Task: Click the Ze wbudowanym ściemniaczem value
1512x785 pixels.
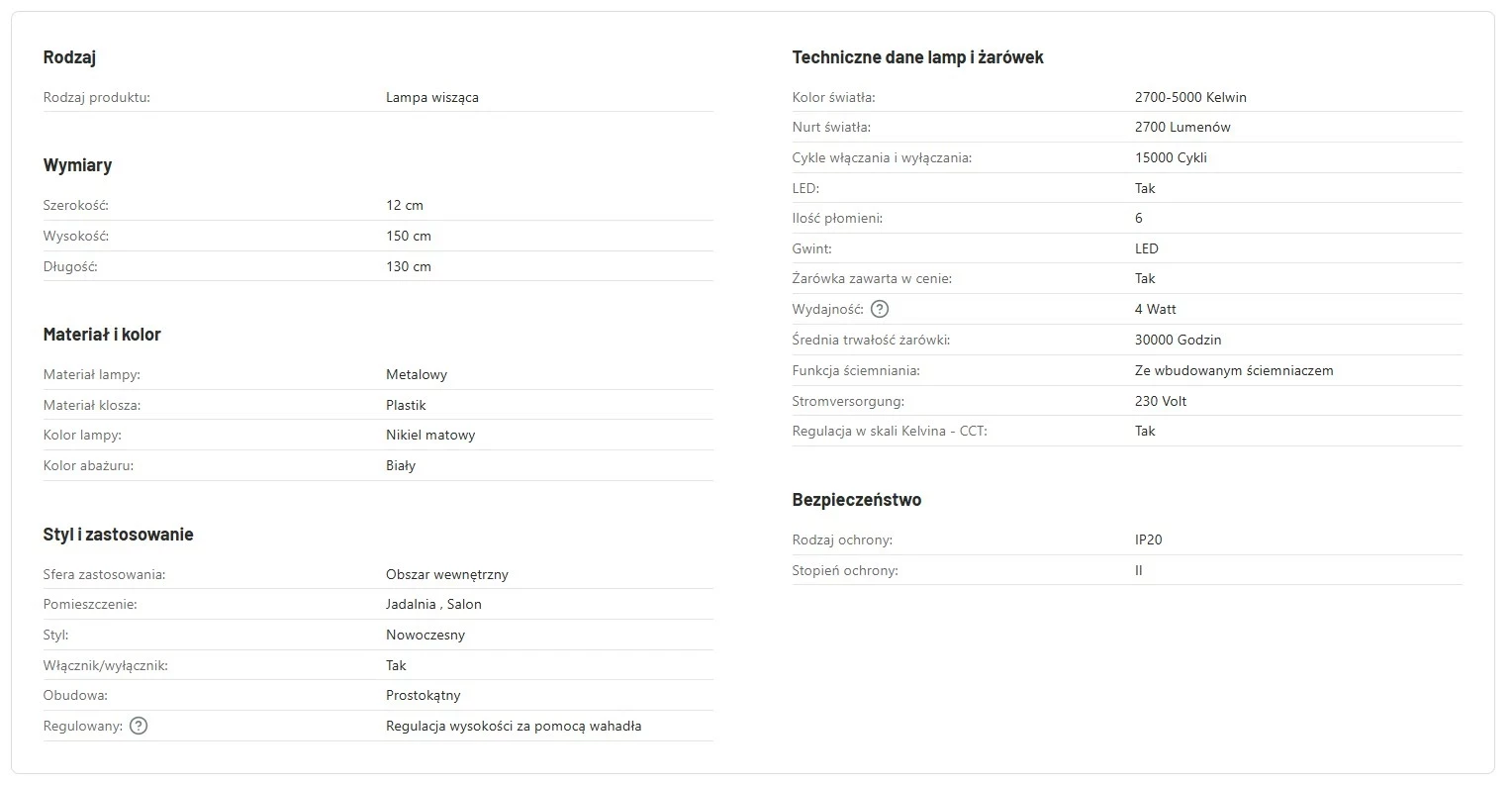Action: [1234, 370]
